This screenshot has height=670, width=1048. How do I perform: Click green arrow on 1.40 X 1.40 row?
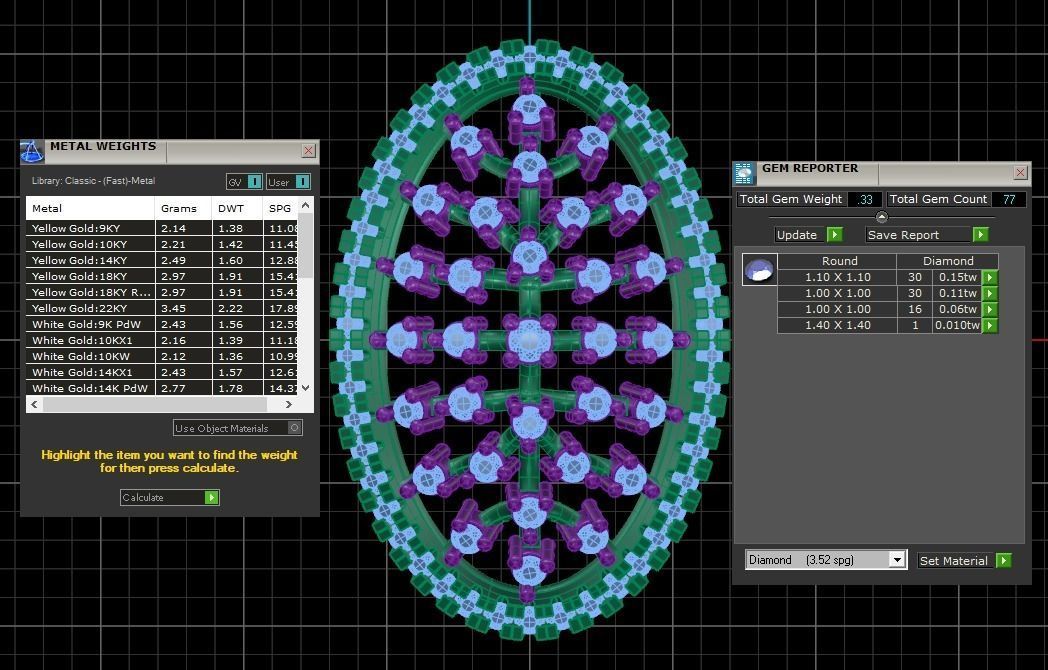[x=991, y=326]
